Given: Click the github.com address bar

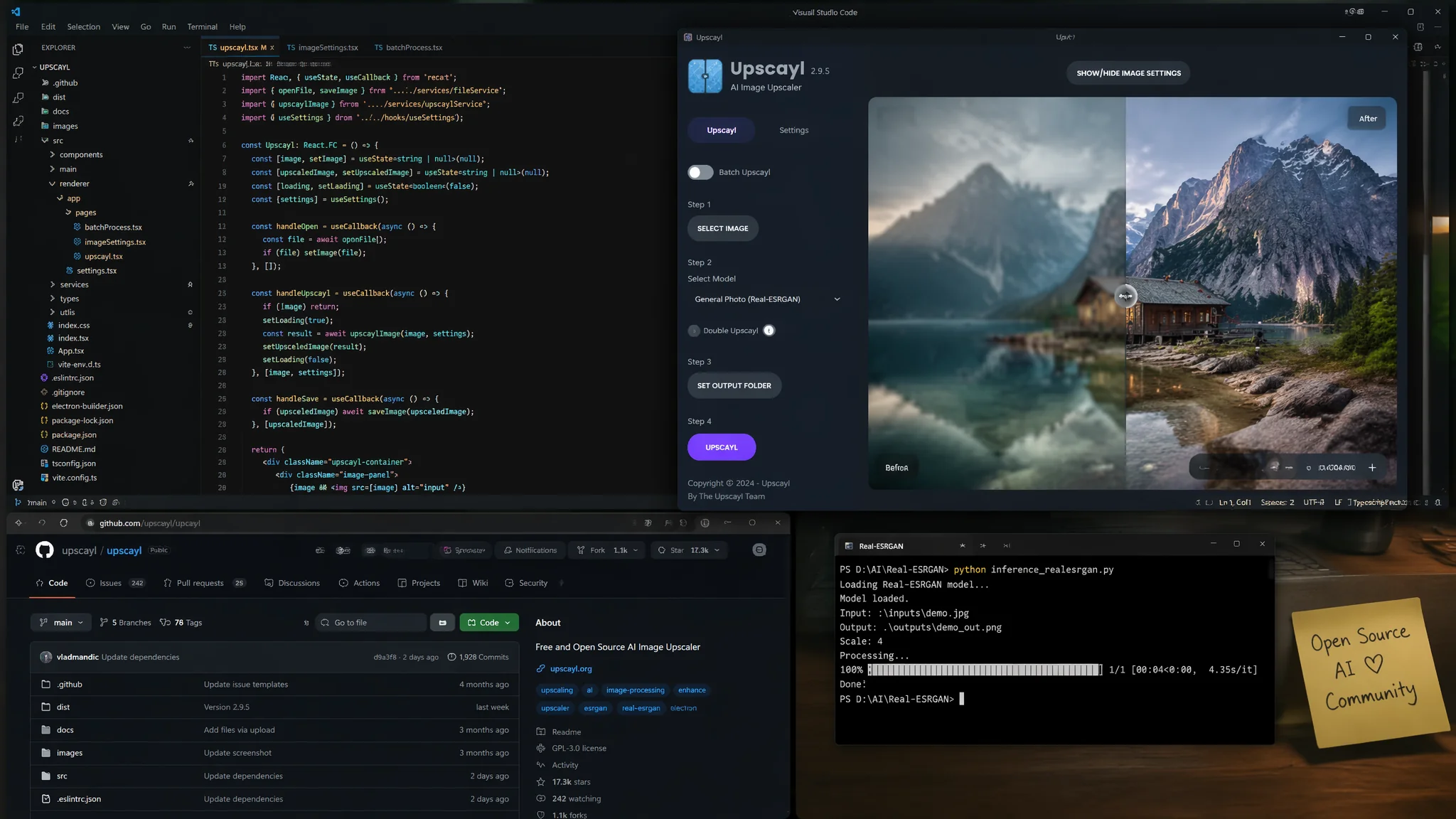Looking at the screenshot, I should tap(355, 523).
